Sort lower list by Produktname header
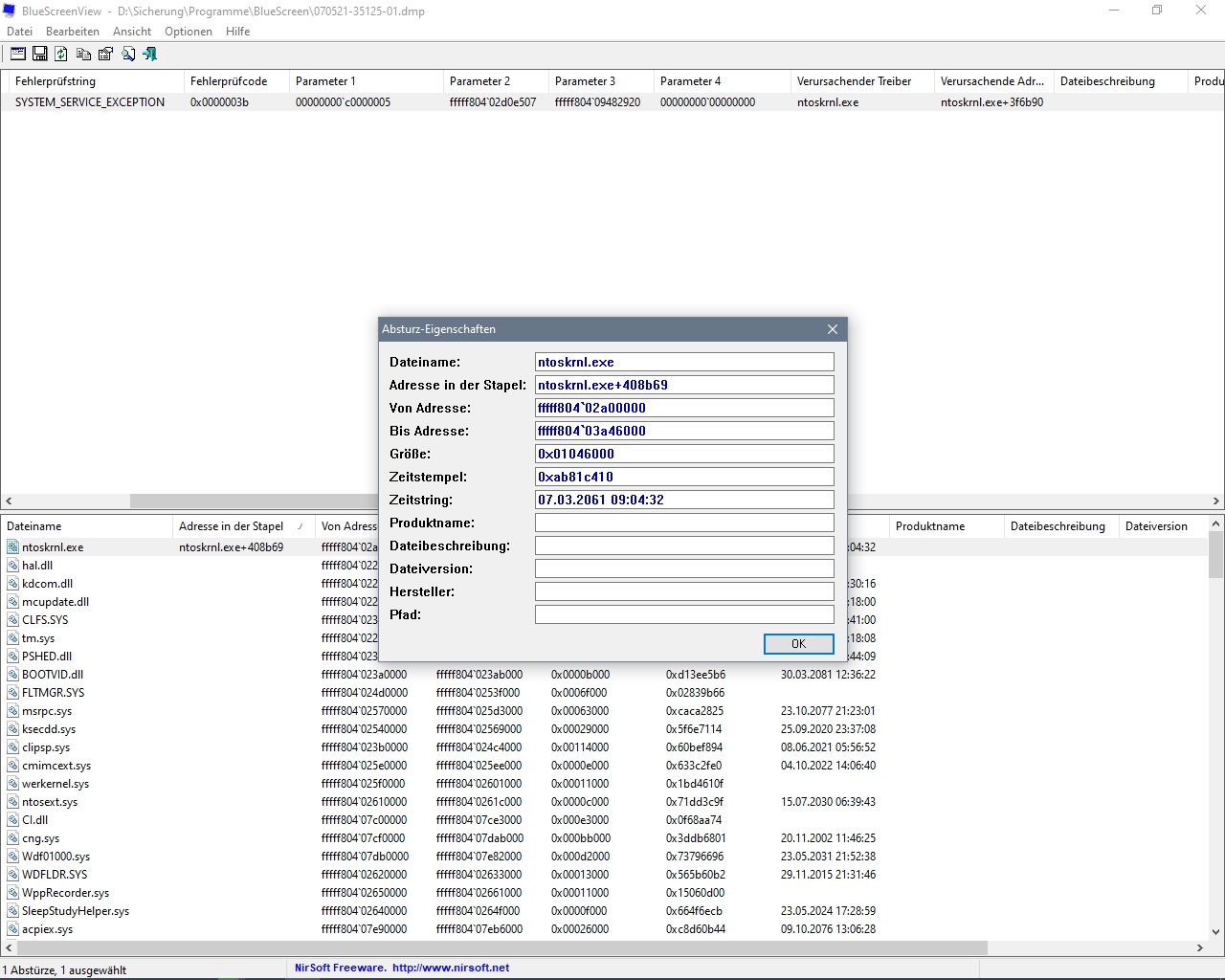The width and height of the screenshot is (1225, 980). tap(947, 526)
